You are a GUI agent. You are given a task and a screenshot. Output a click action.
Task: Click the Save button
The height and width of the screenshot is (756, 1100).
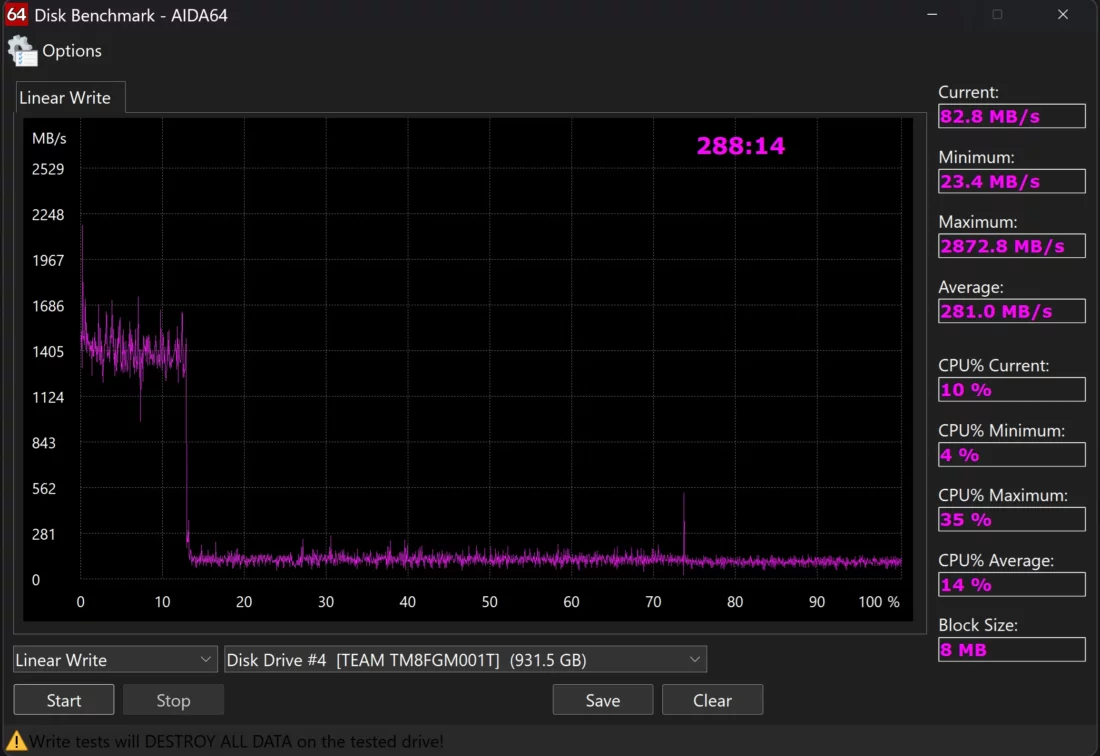pos(603,700)
